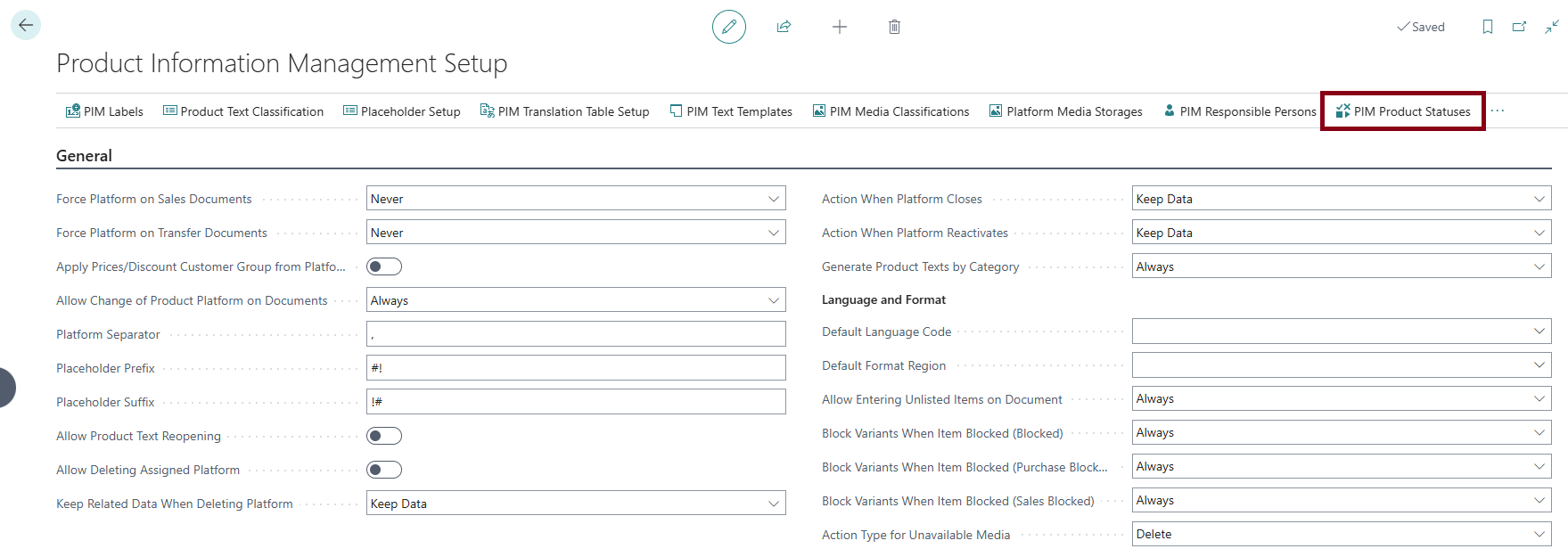Click the bookmark icon
This screenshot has height=557, width=1568.
click(x=1488, y=27)
